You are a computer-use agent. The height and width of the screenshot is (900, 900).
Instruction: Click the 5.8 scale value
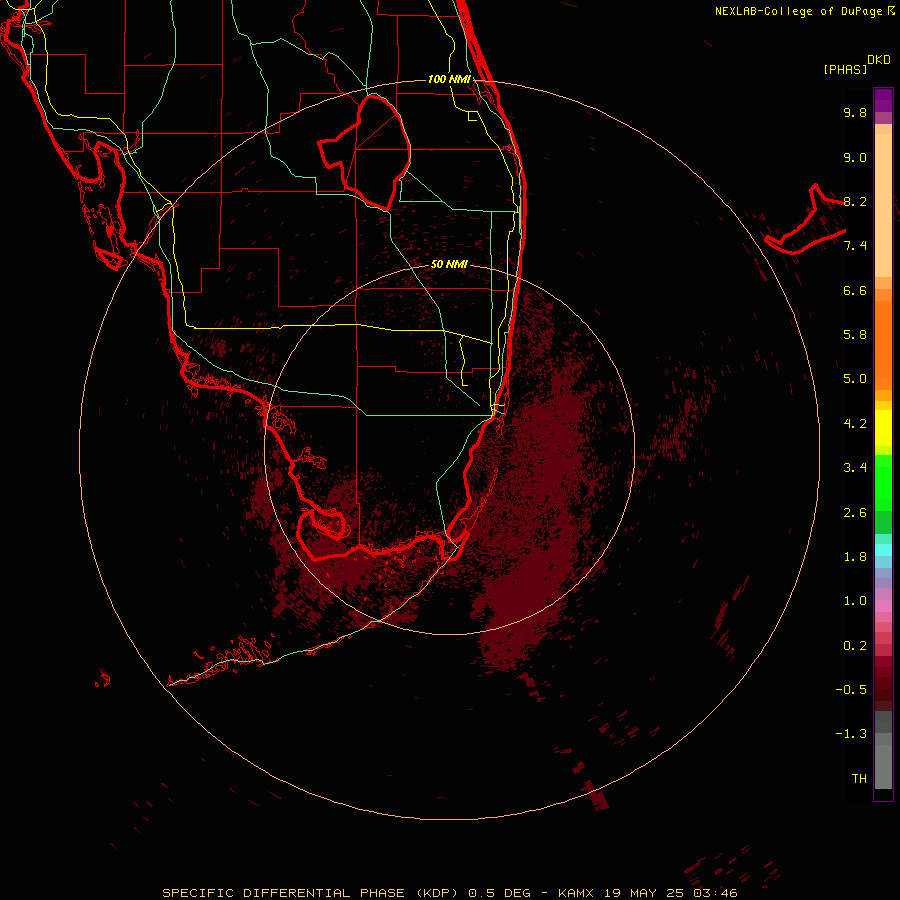[855, 335]
